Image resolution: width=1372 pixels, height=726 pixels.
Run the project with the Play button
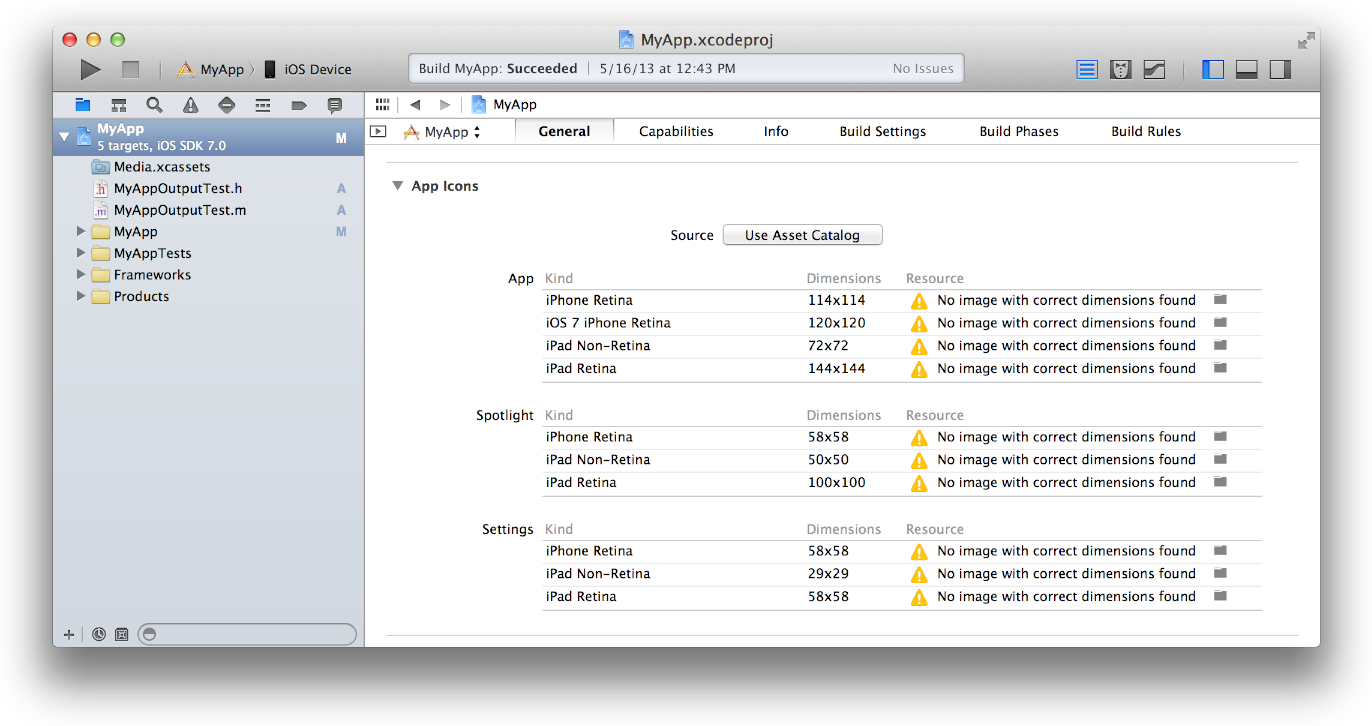click(x=91, y=69)
